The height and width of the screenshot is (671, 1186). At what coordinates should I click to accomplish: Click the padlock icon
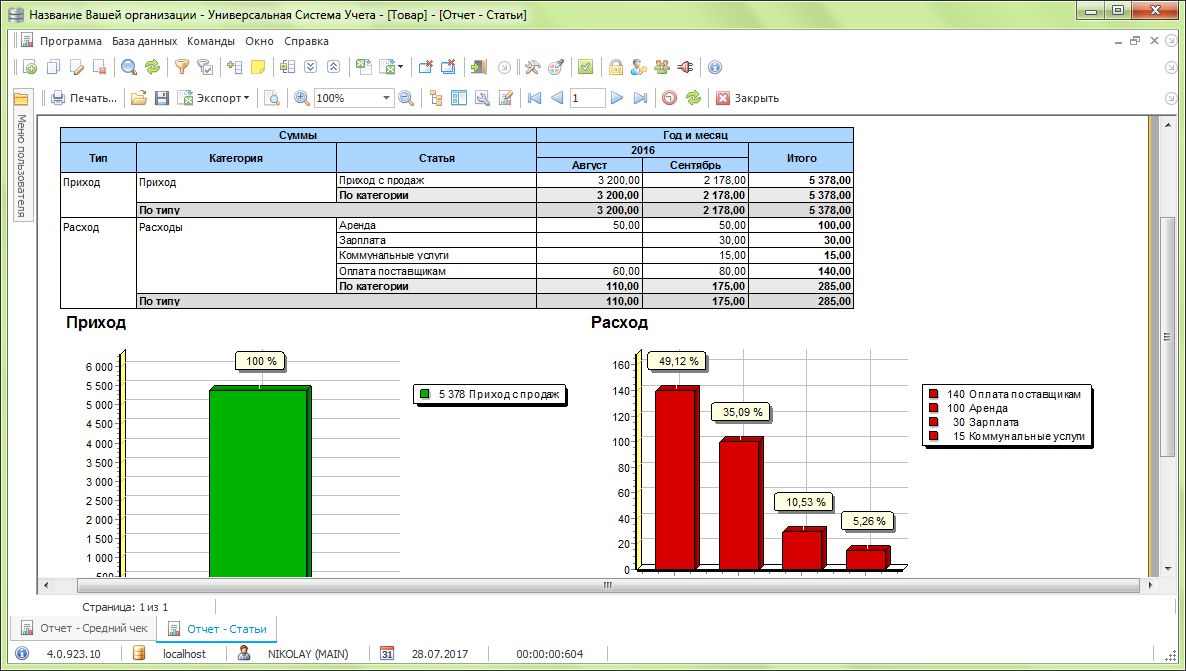click(x=616, y=67)
